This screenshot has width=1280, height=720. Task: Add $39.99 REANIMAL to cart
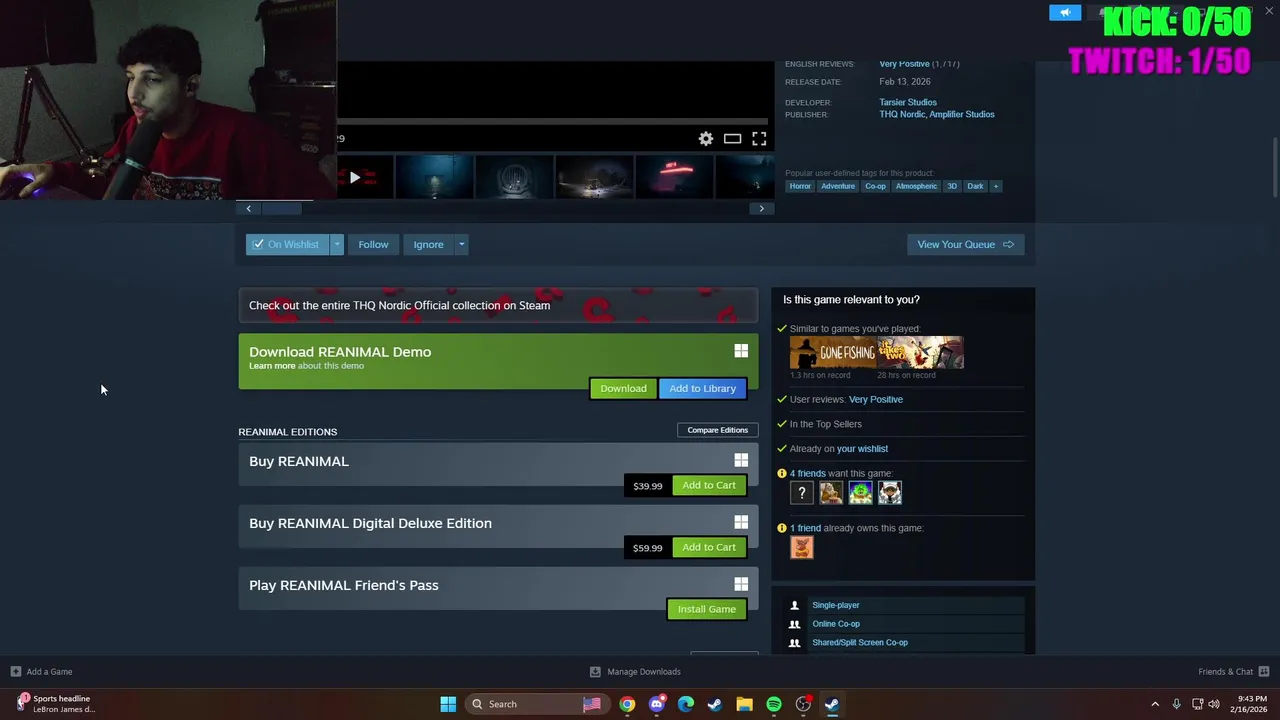(x=709, y=485)
